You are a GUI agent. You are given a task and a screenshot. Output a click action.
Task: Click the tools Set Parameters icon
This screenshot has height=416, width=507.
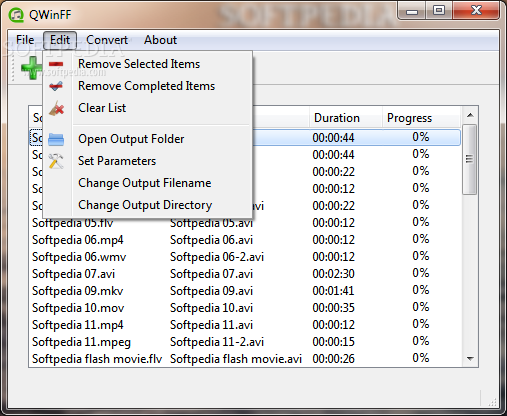click(56, 161)
